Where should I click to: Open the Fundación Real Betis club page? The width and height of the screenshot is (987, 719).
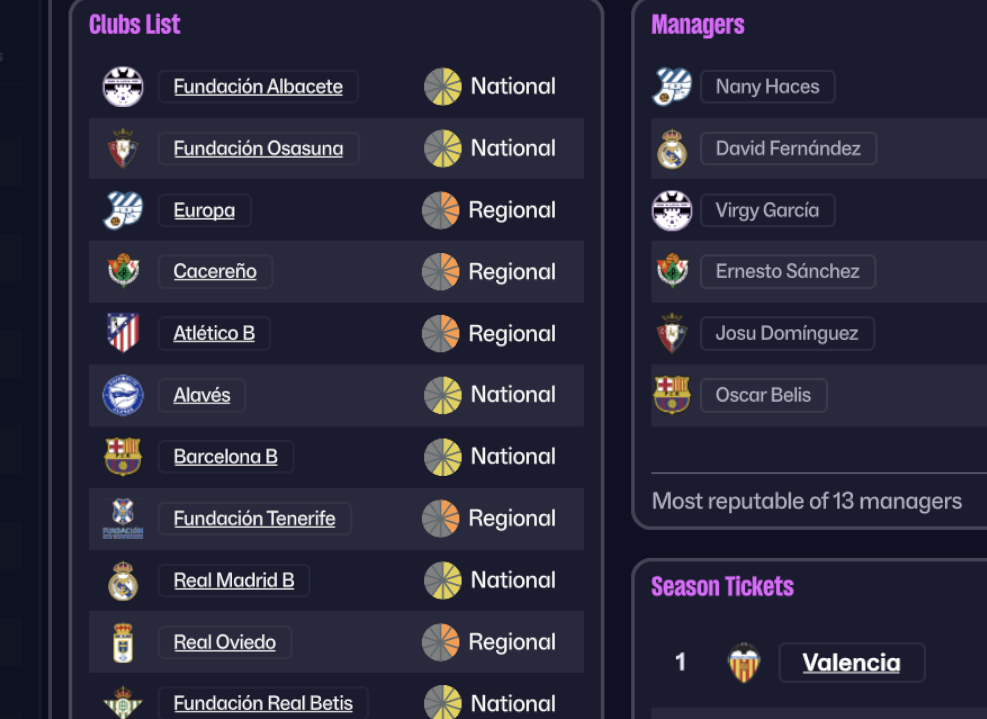(x=263, y=703)
